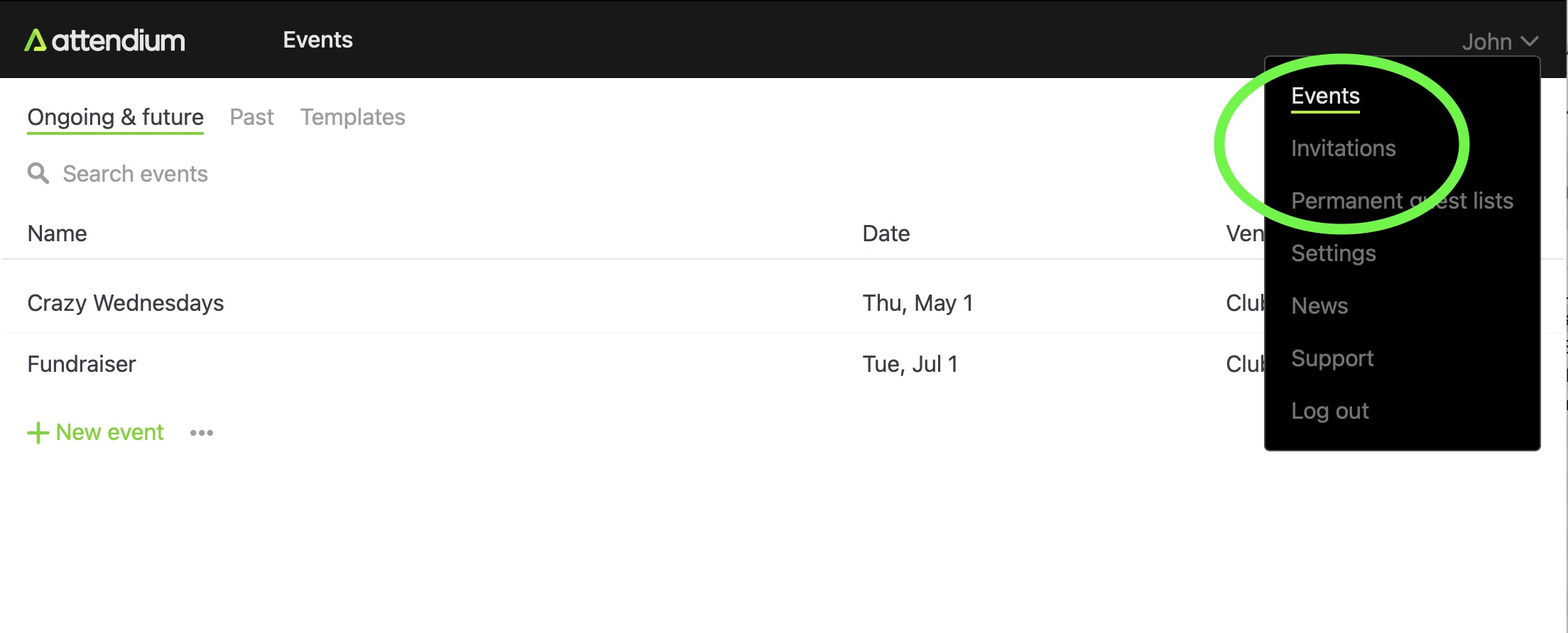1568x633 pixels.
Task: Click the plus icon for New event
Action: [x=38, y=433]
